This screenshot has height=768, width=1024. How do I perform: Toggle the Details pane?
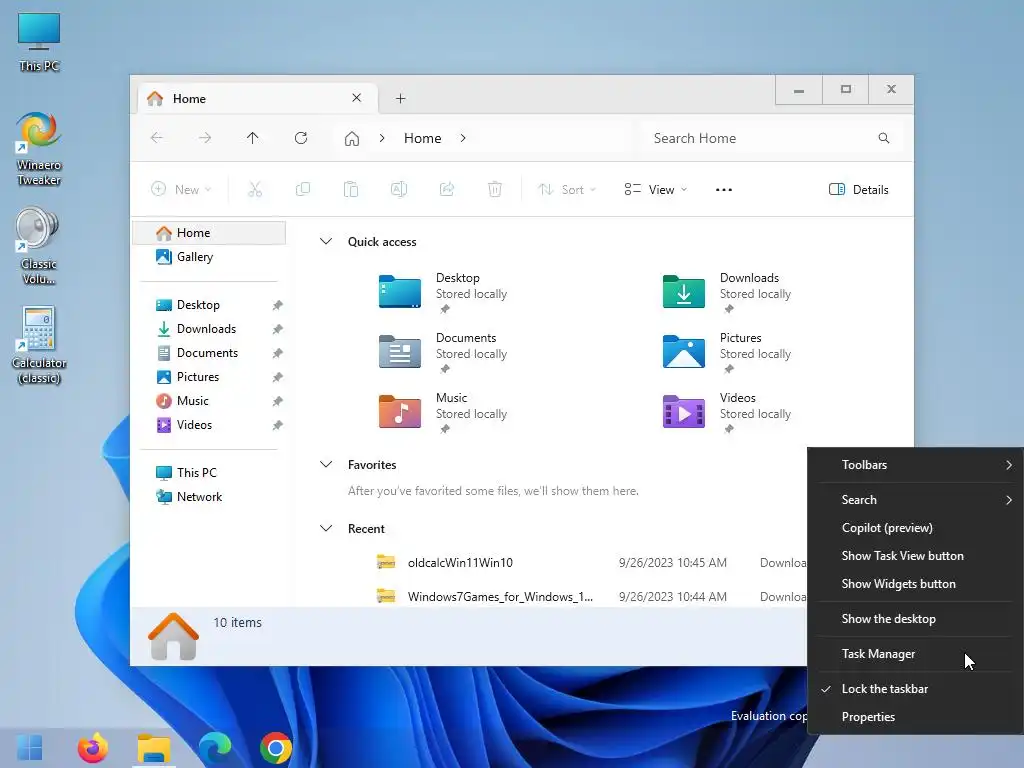point(858,189)
